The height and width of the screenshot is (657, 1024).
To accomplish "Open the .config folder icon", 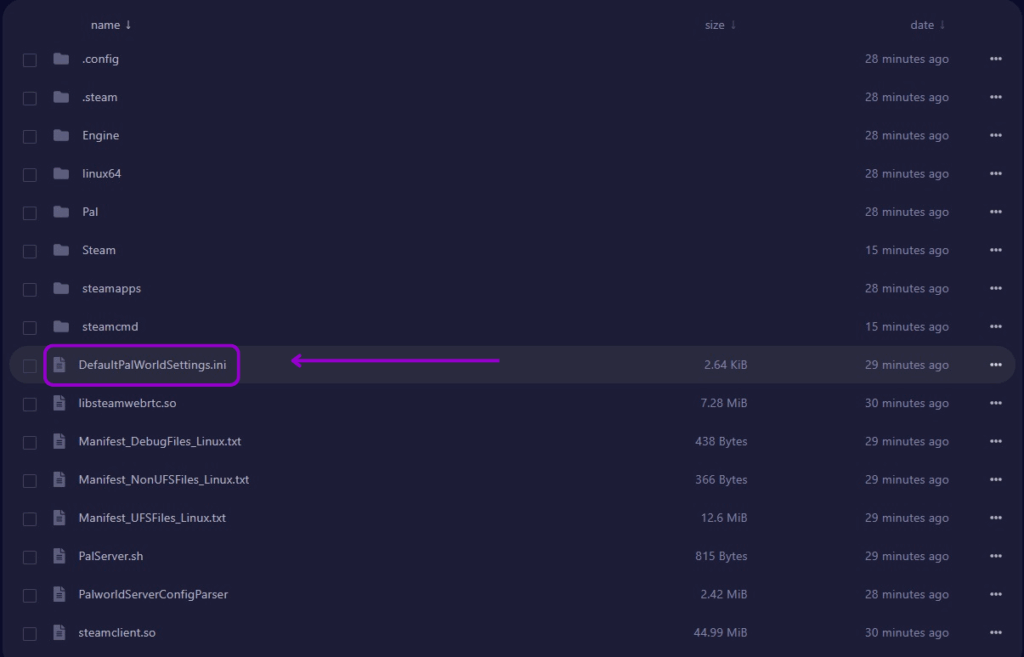I will point(61,59).
